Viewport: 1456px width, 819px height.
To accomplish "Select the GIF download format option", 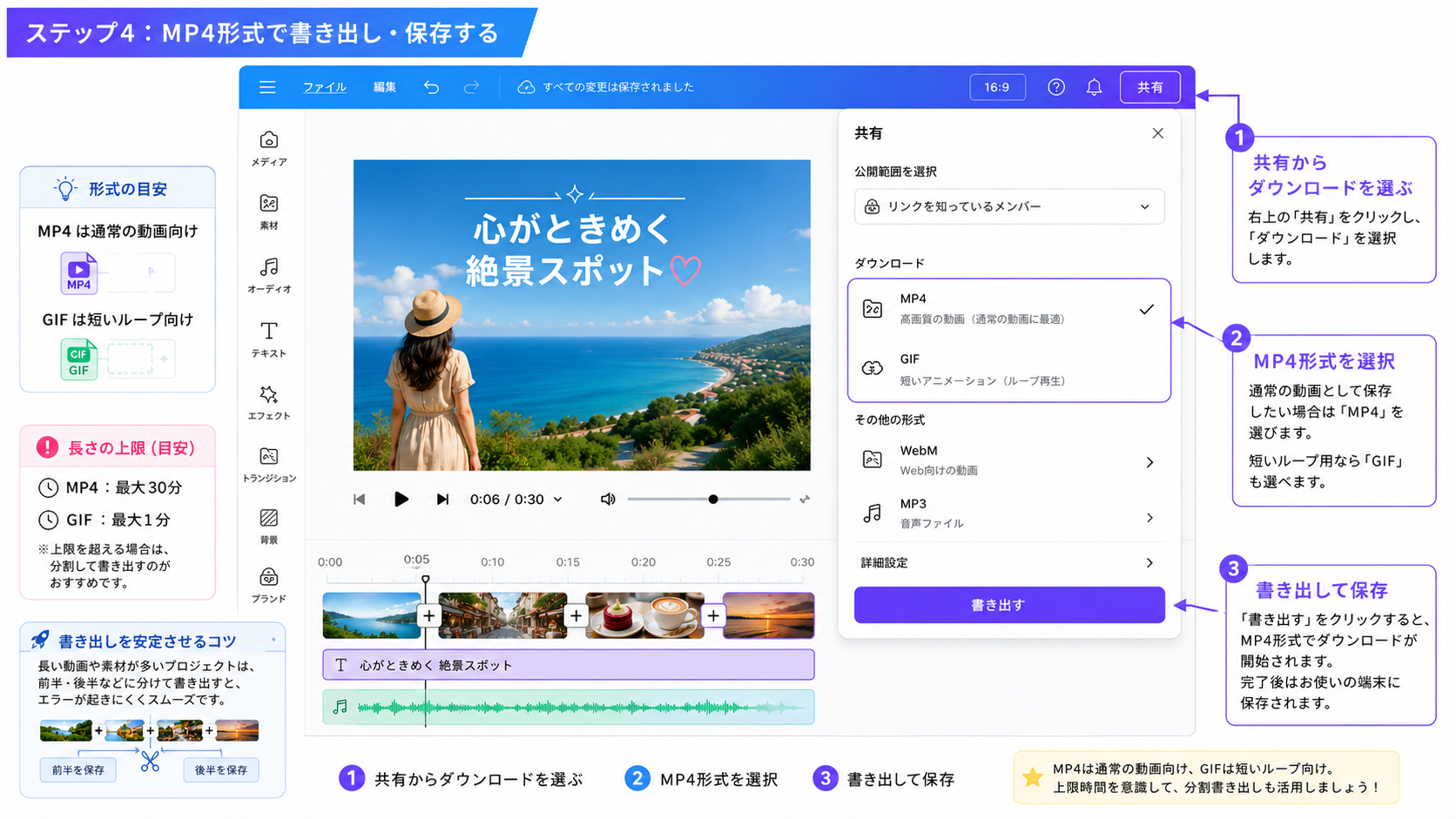I will coord(1009,369).
